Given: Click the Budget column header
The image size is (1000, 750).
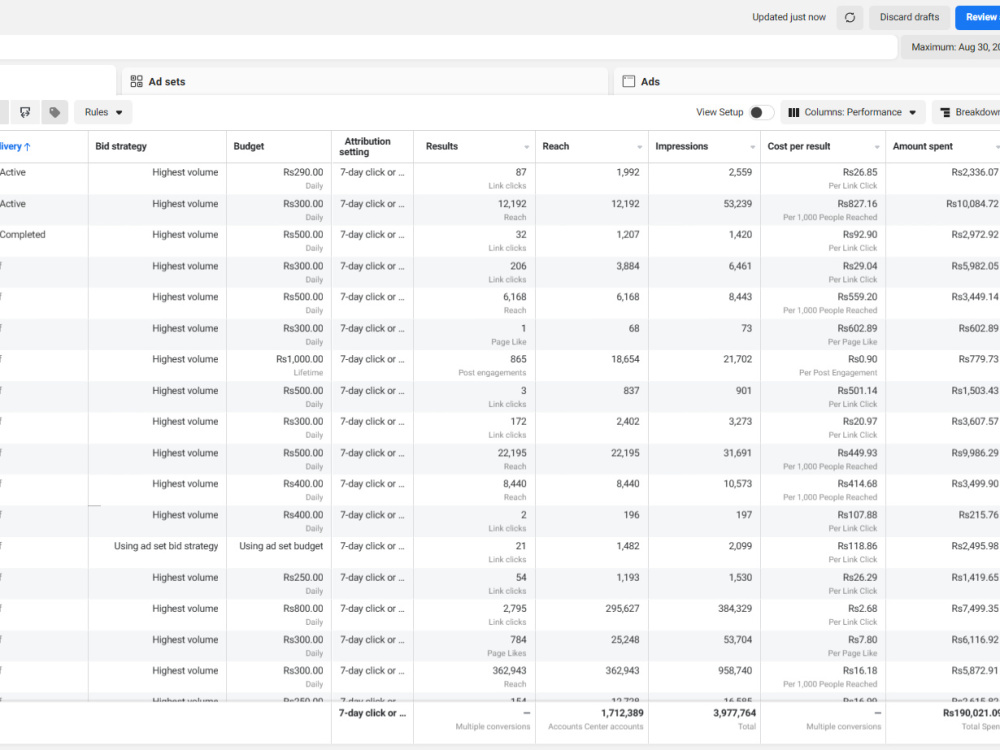Looking at the screenshot, I should pyautogui.click(x=249, y=146).
